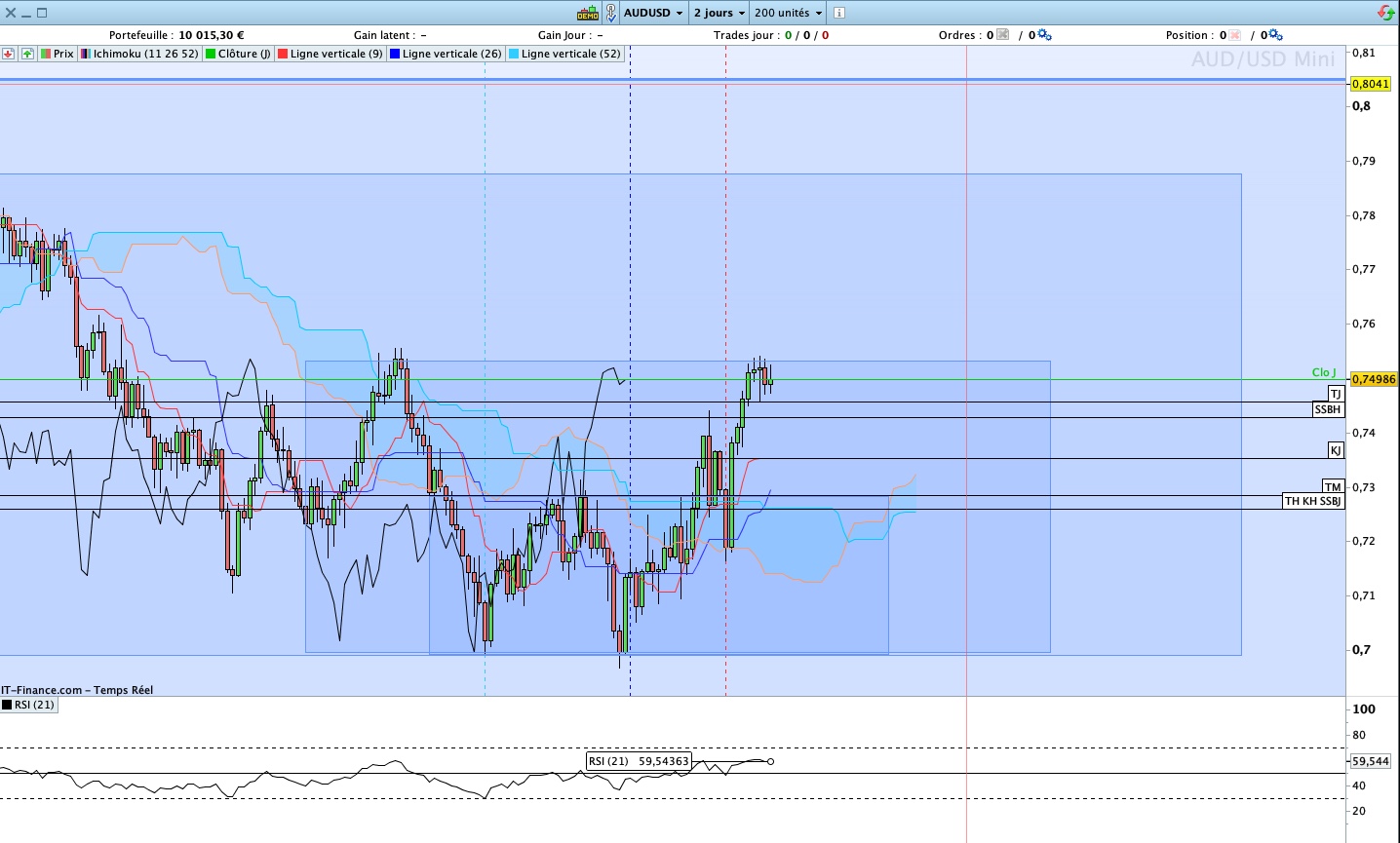This screenshot has height=843, width=1400.
Task: Select the Ligne verticale (52) label
Action: coord(564,54)
